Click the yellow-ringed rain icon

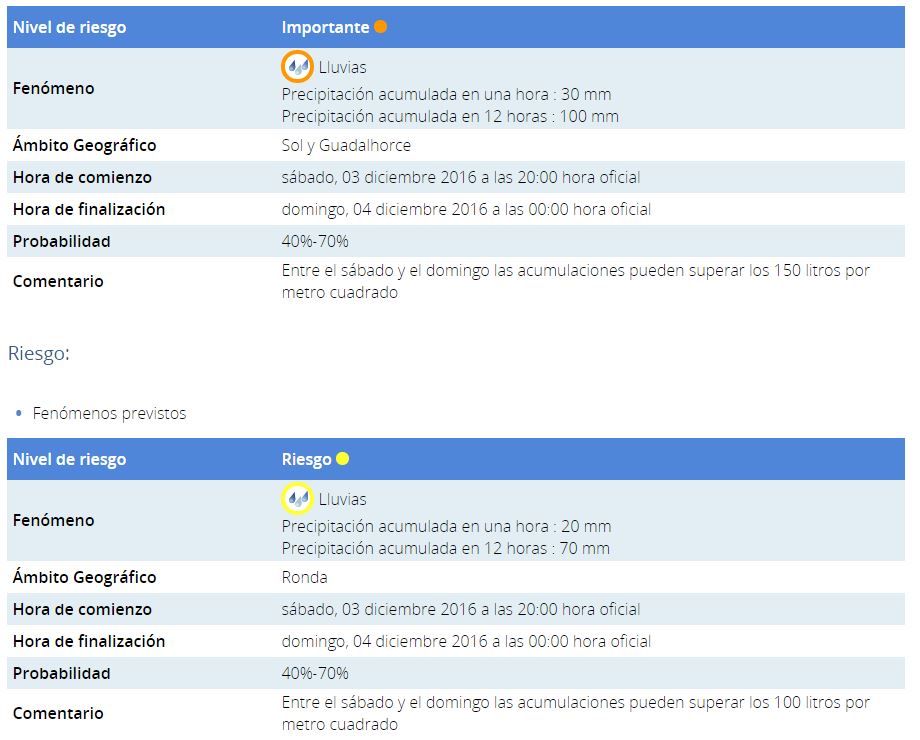pos(296,498)
